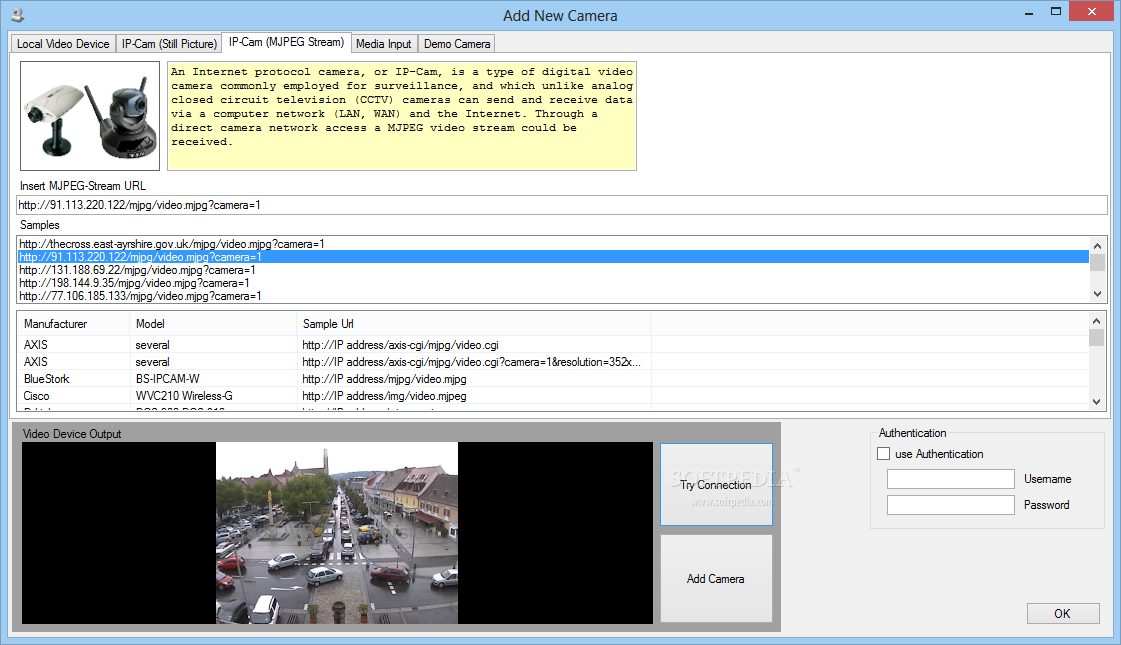Switch to the Local Video Device tab
This screenshot has width=1121, height=645.
click(63, 44)
